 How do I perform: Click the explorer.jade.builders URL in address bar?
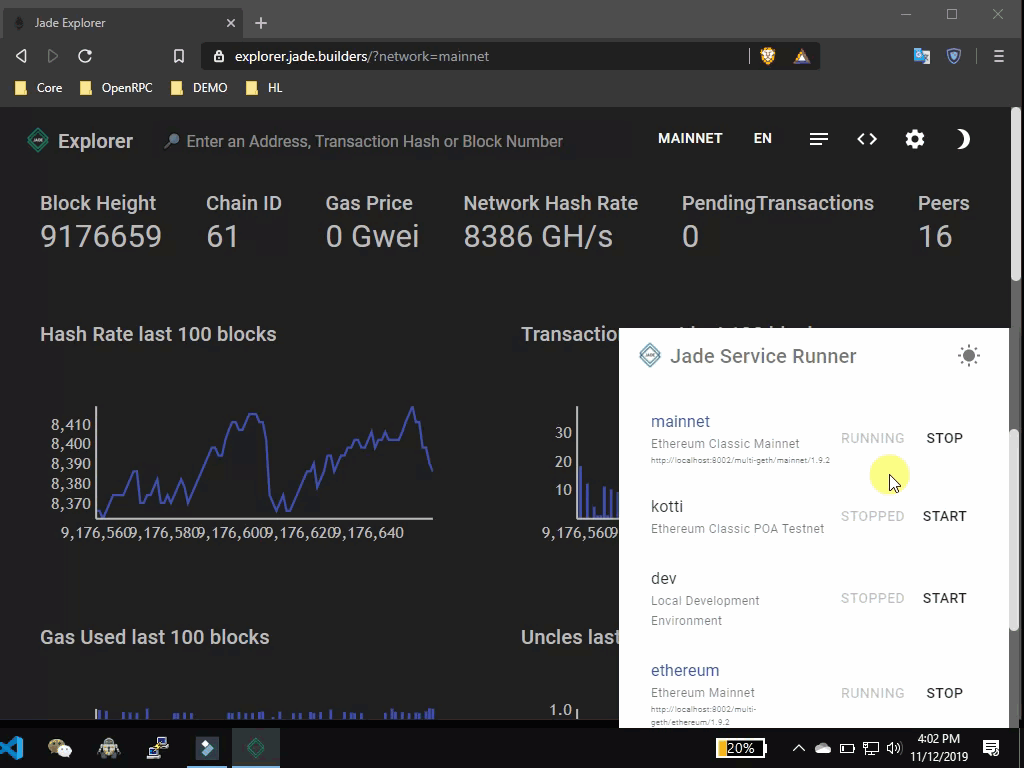coord(362,56)
